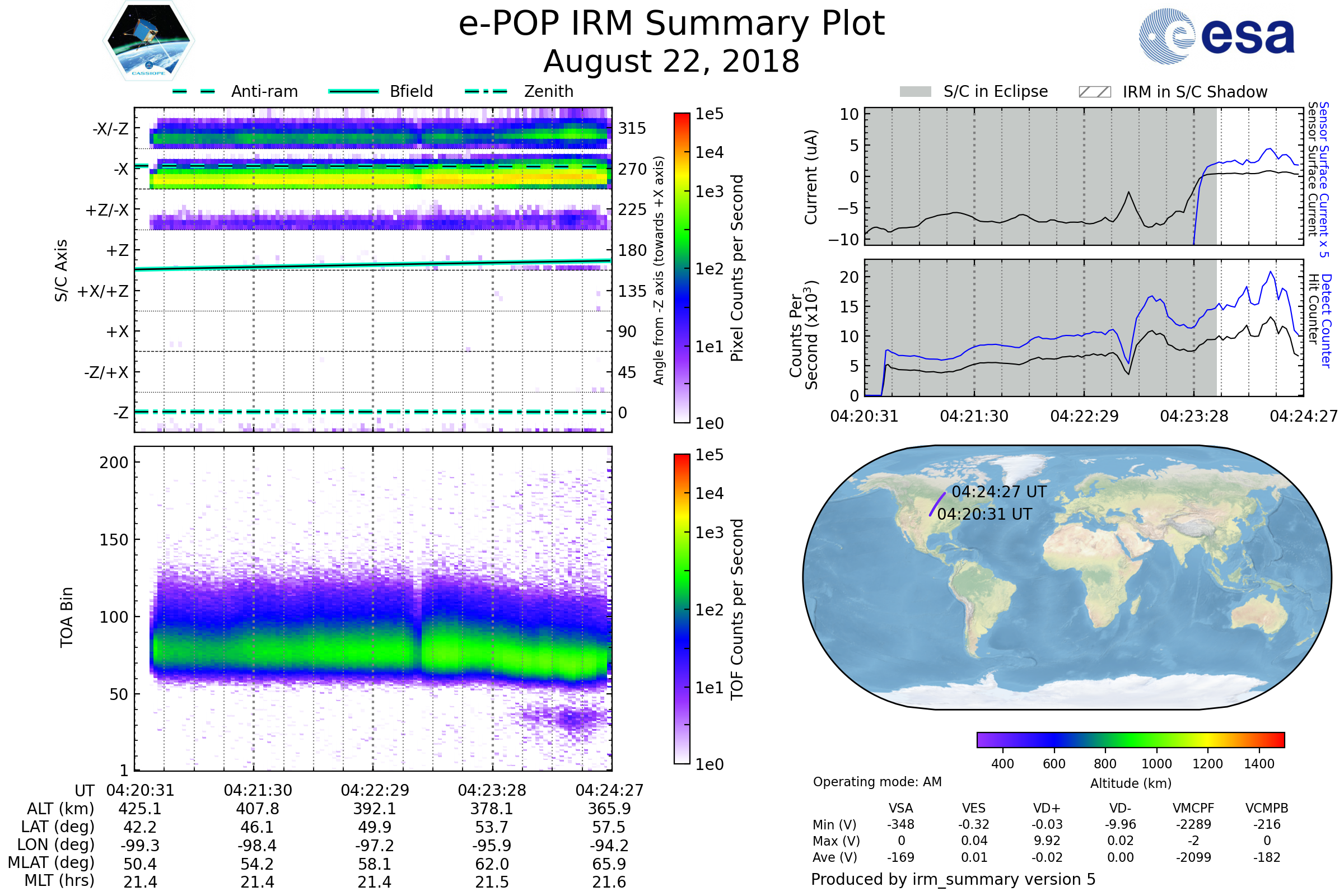Click the ESA logo
This screenshot has height=896, width=1344.
click(x=1216, y=35)
